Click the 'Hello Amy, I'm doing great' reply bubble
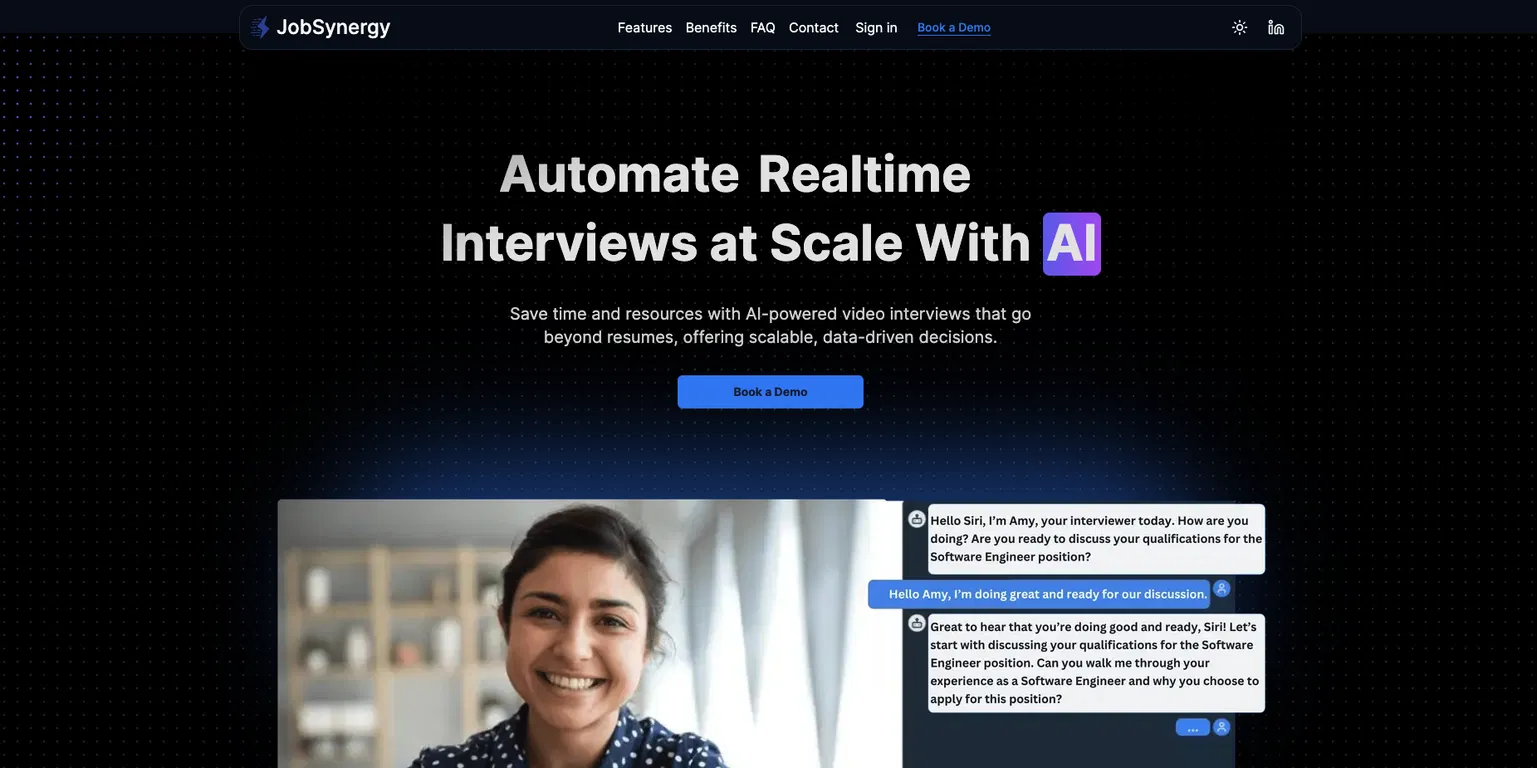 point(1039,594)
